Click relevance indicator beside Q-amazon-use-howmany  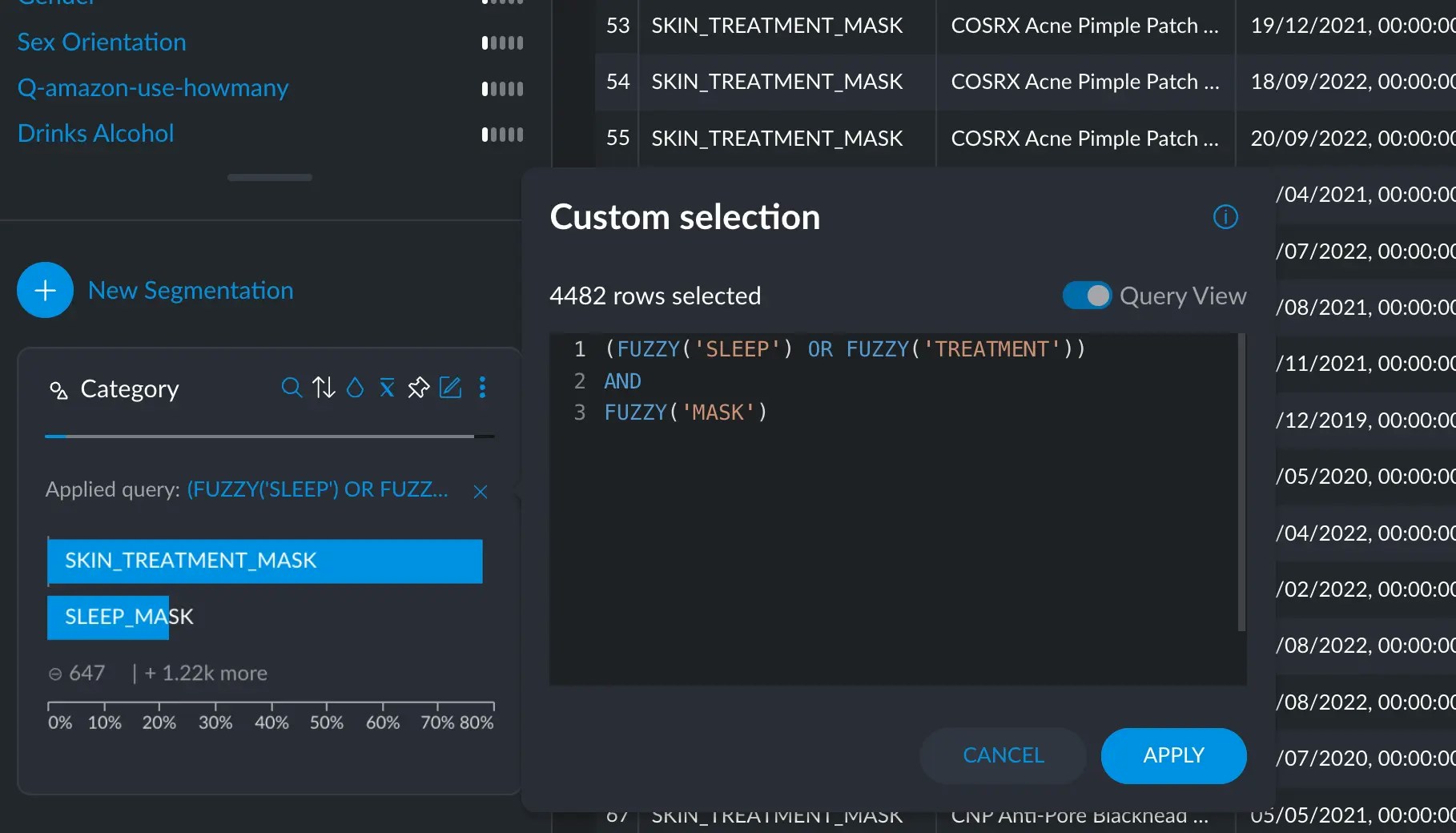502,88
